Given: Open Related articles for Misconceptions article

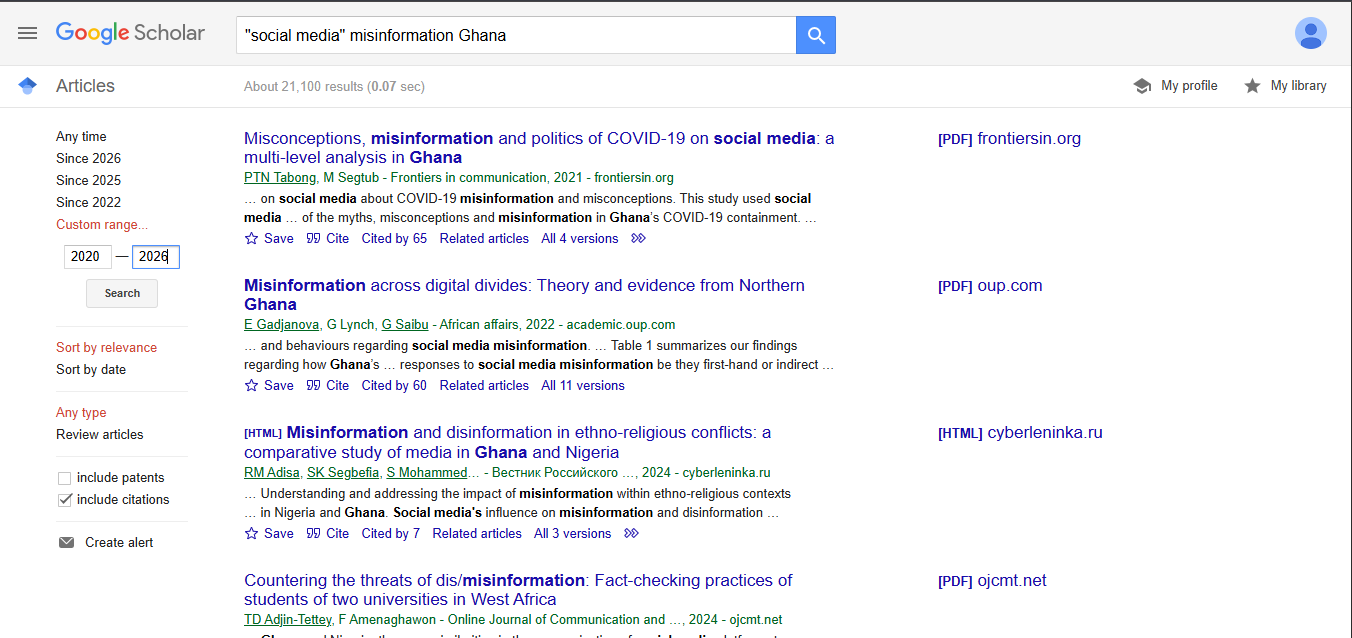Looking at the screenshot, I should coord(484,238).
